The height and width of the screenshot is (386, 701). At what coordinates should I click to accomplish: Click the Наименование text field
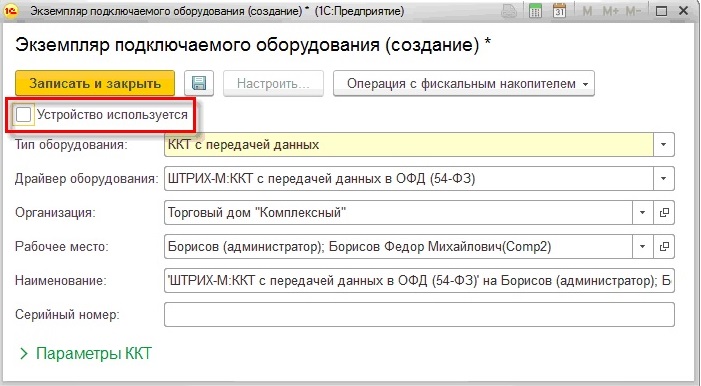click(419, 280)
